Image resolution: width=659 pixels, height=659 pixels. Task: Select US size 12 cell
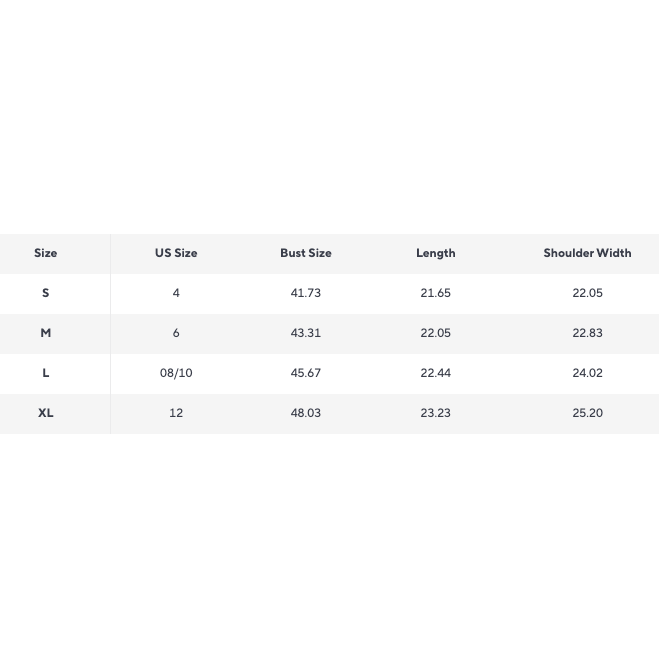click(x=176, y=413)
